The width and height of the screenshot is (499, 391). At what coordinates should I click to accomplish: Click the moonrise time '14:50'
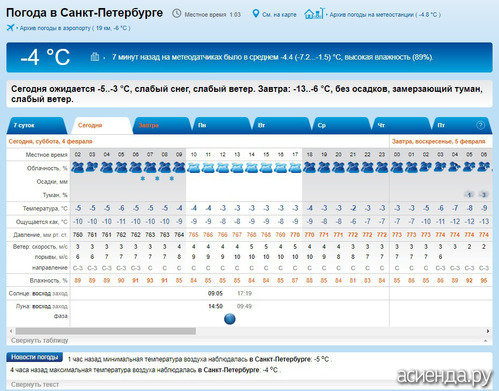point(215,306)
